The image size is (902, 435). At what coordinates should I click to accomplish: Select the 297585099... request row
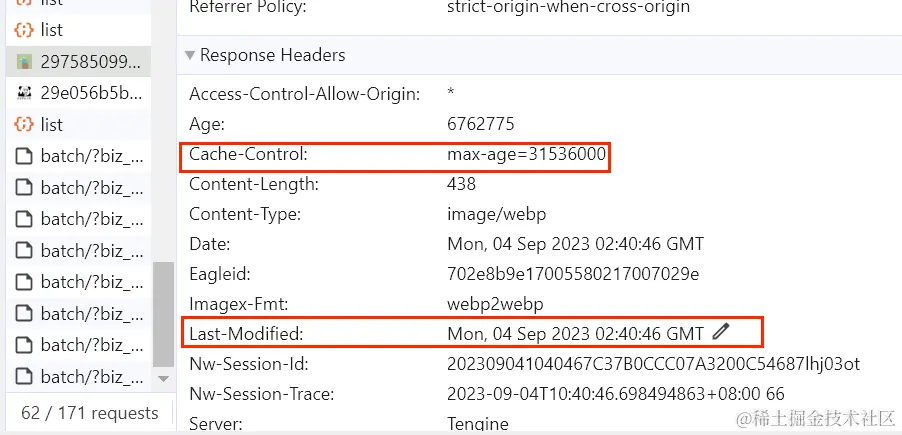78,62
